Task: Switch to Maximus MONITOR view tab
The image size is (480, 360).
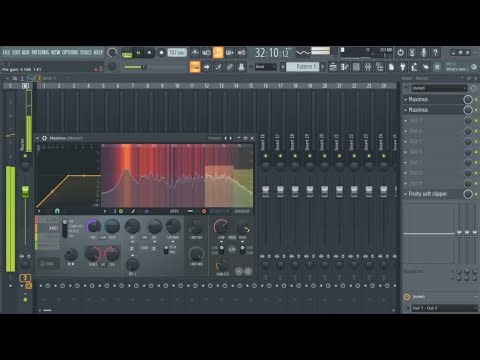Action: point(220,211)
